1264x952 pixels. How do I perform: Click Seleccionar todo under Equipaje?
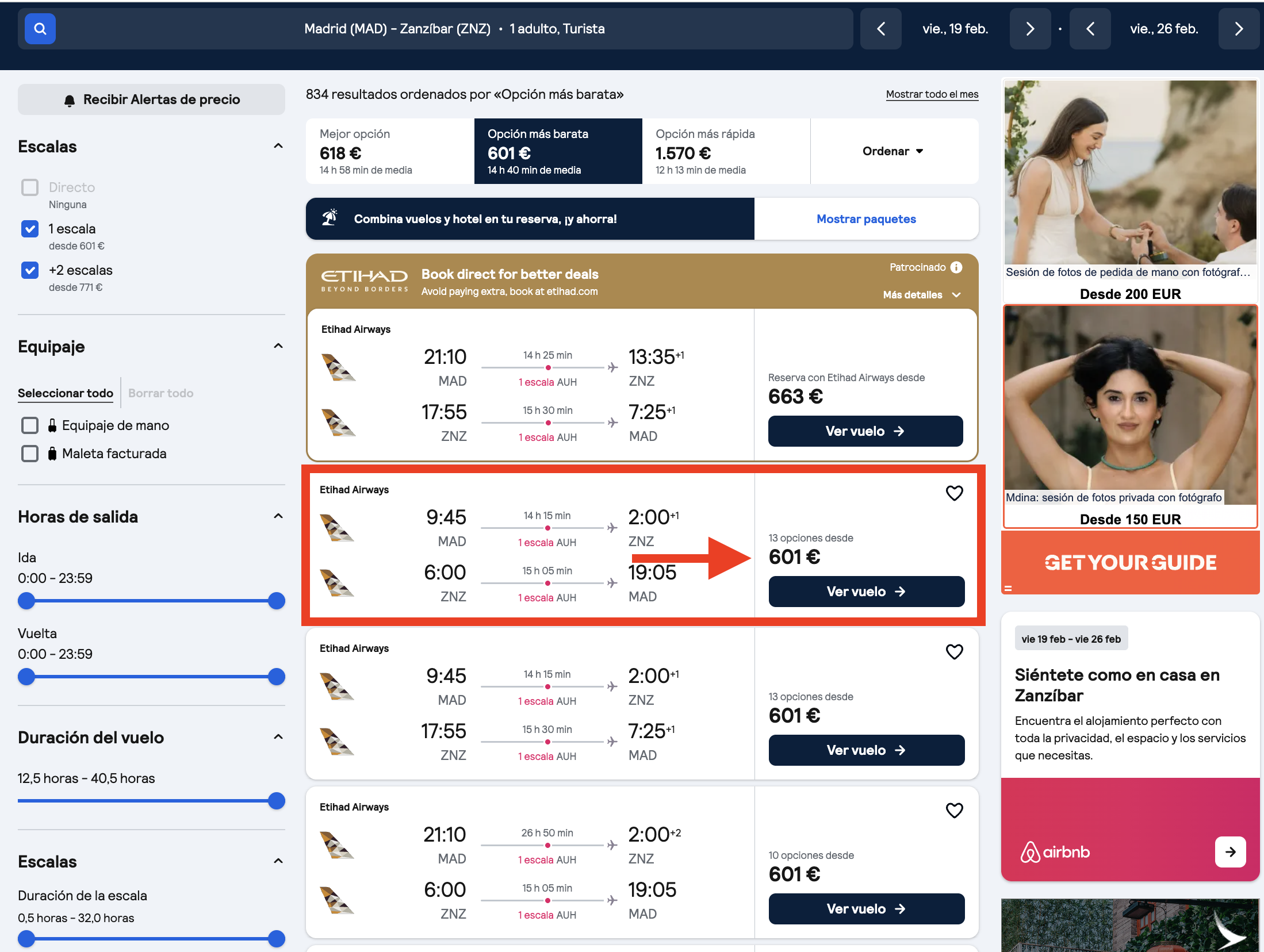pos(66,393)
